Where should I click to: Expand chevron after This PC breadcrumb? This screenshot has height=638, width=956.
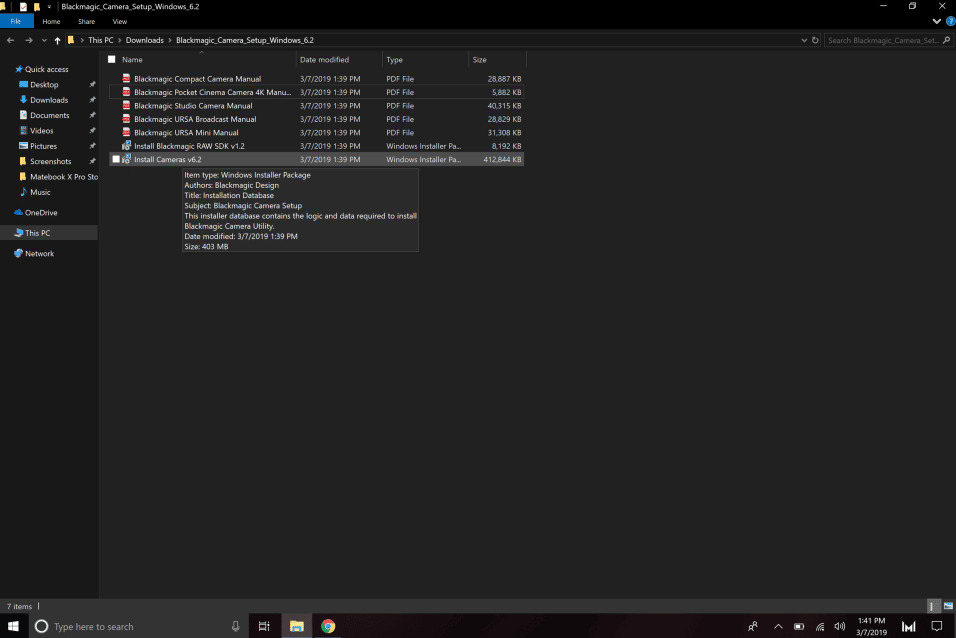pyautogui.click(x=120, y=40)
